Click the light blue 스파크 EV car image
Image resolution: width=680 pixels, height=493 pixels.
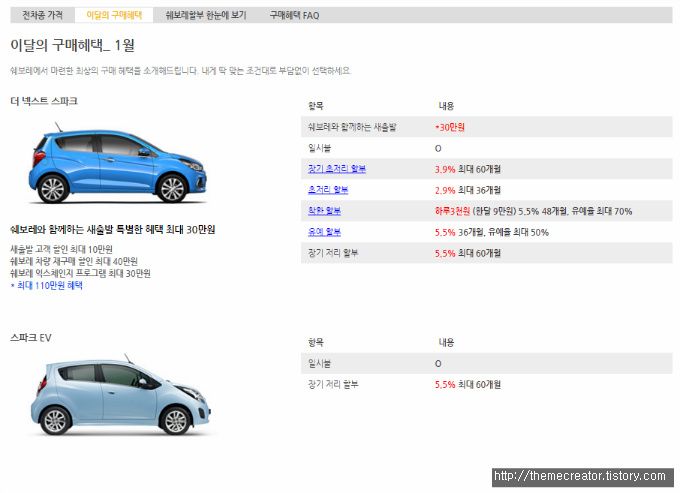(x=121, y=395)
